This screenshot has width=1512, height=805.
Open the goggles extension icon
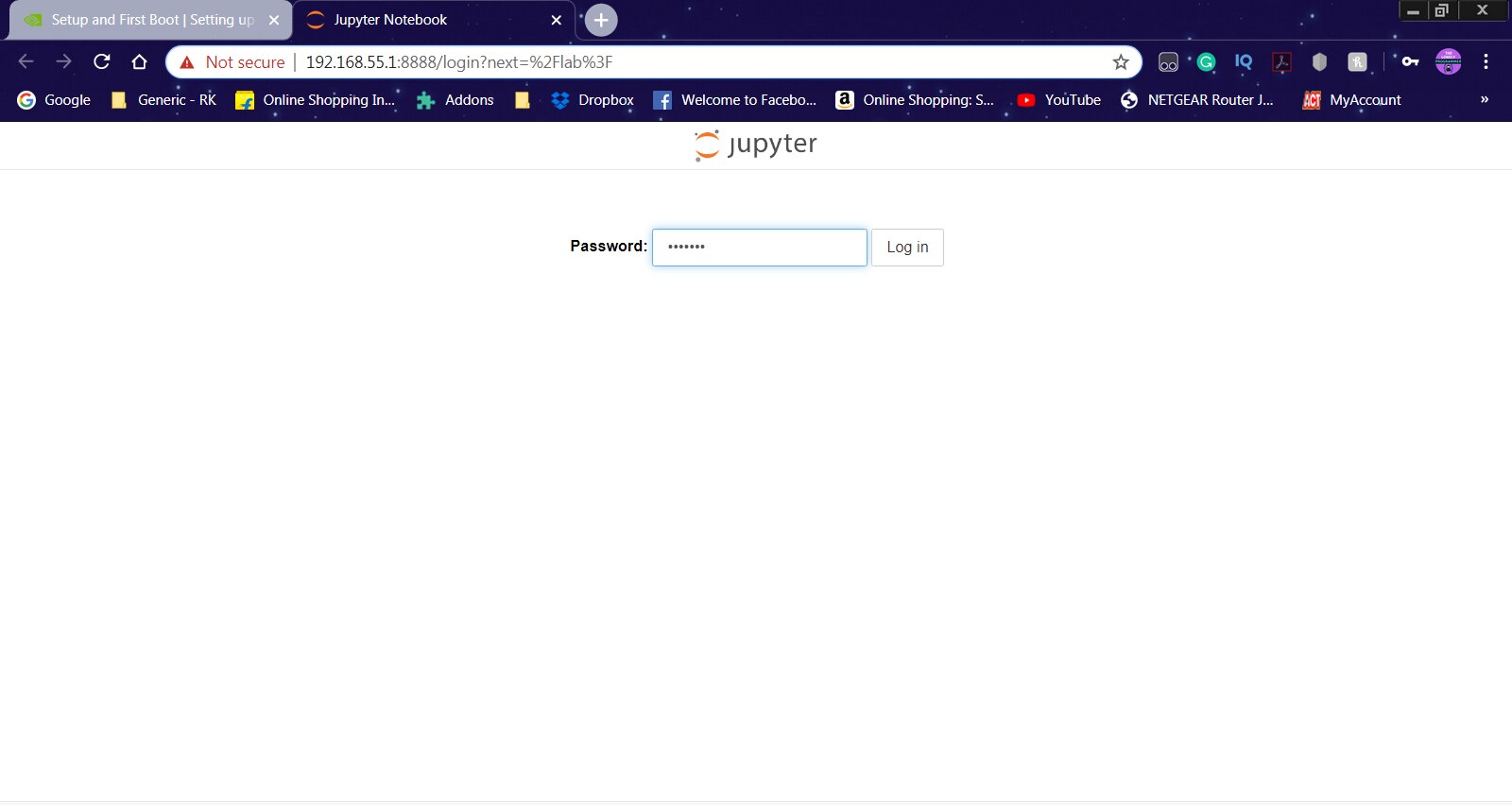1168,62
